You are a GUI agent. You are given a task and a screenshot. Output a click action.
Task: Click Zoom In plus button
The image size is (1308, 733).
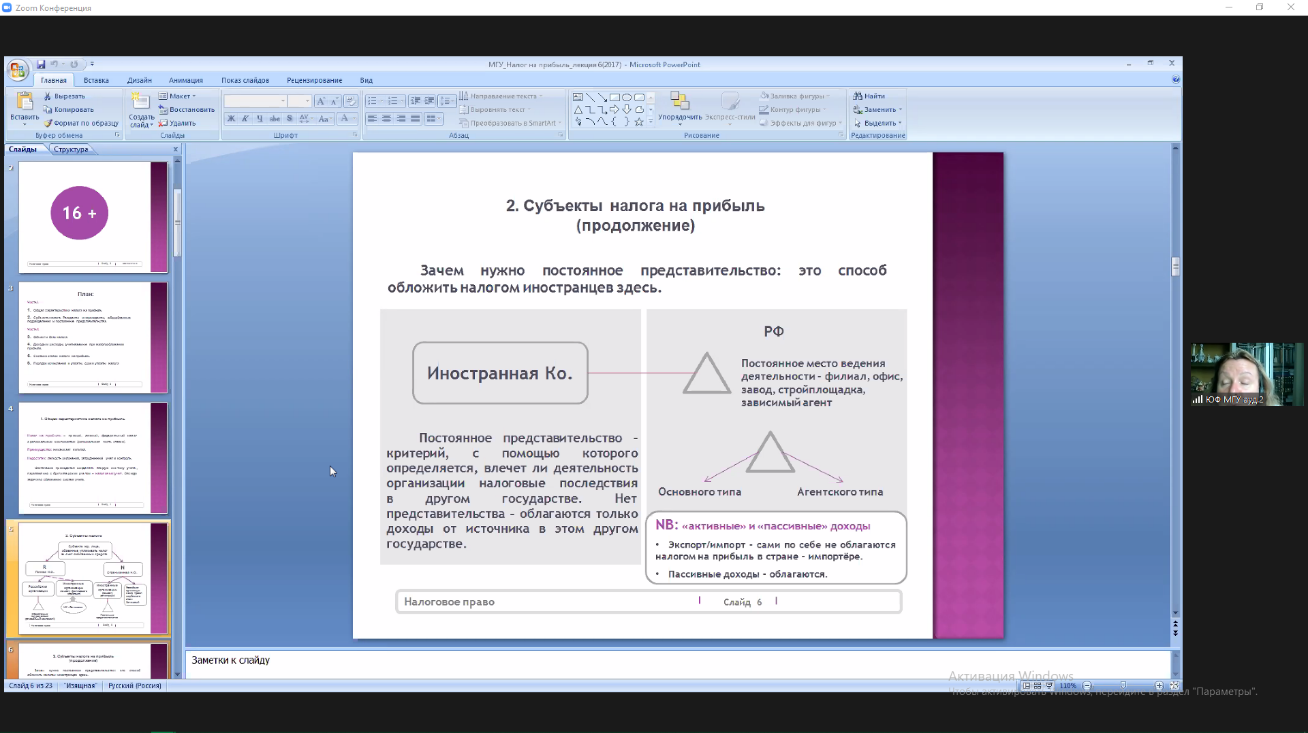(x=1159, y=686)
